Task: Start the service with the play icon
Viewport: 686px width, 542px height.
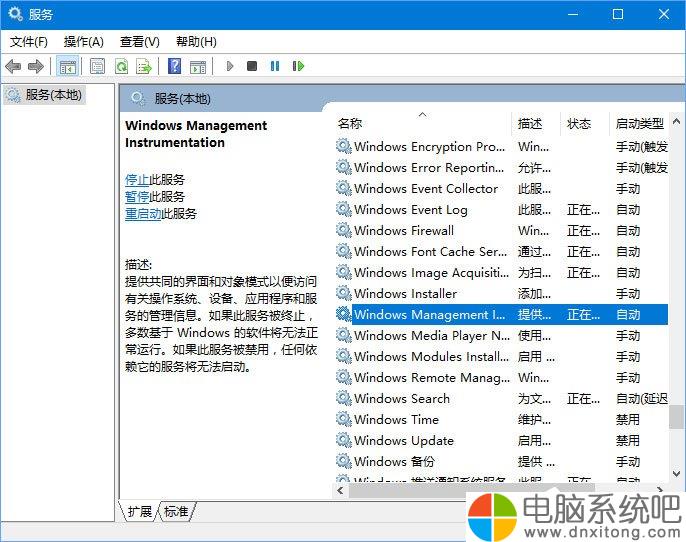Action: click(230, 66)
